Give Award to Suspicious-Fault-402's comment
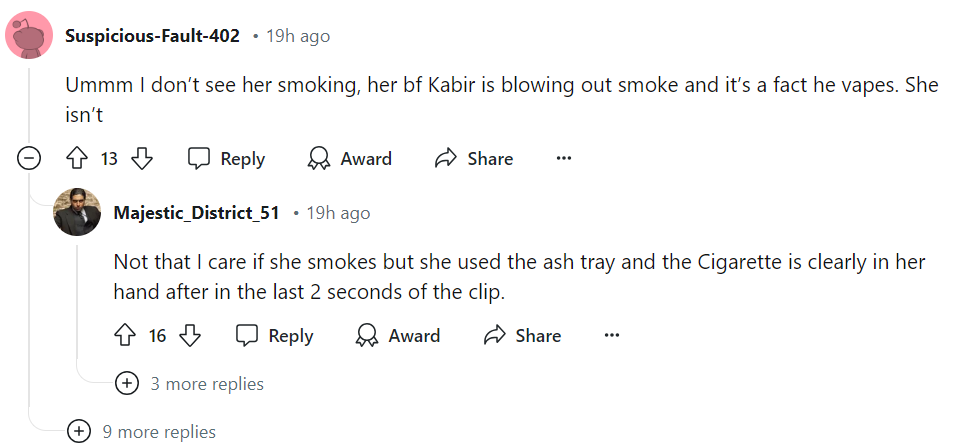The image size is (958, 448). pos(349,158)
